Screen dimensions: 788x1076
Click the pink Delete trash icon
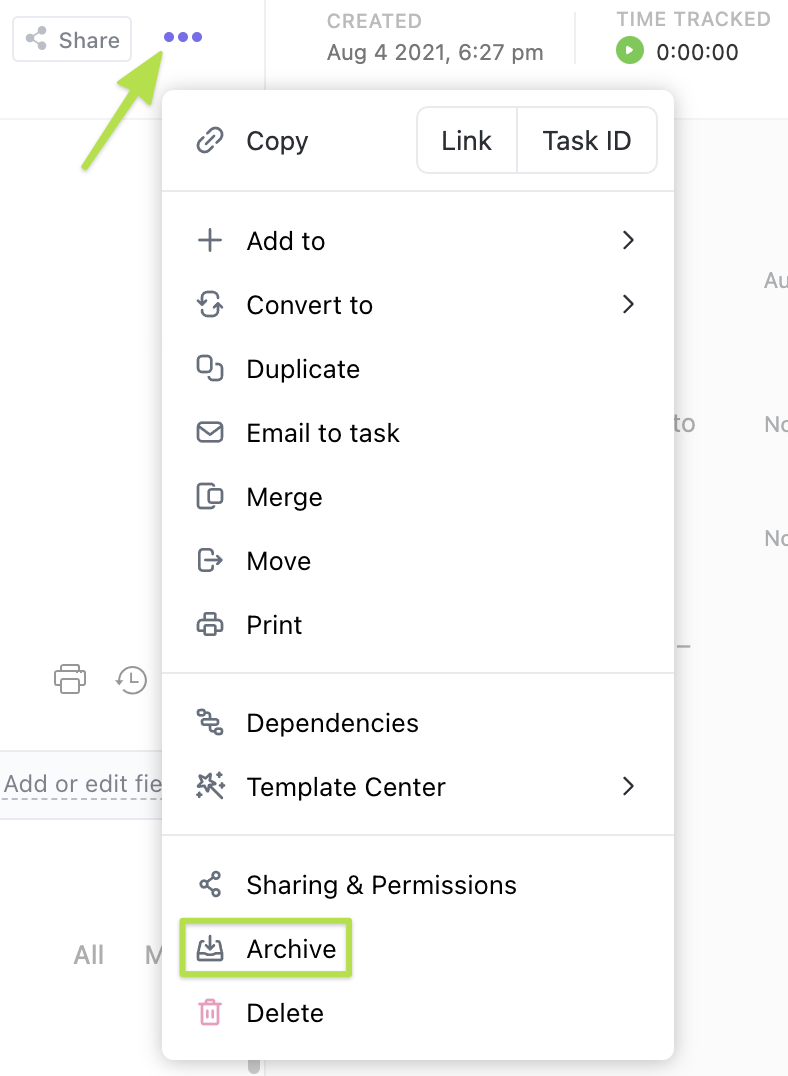[210, 1013]
